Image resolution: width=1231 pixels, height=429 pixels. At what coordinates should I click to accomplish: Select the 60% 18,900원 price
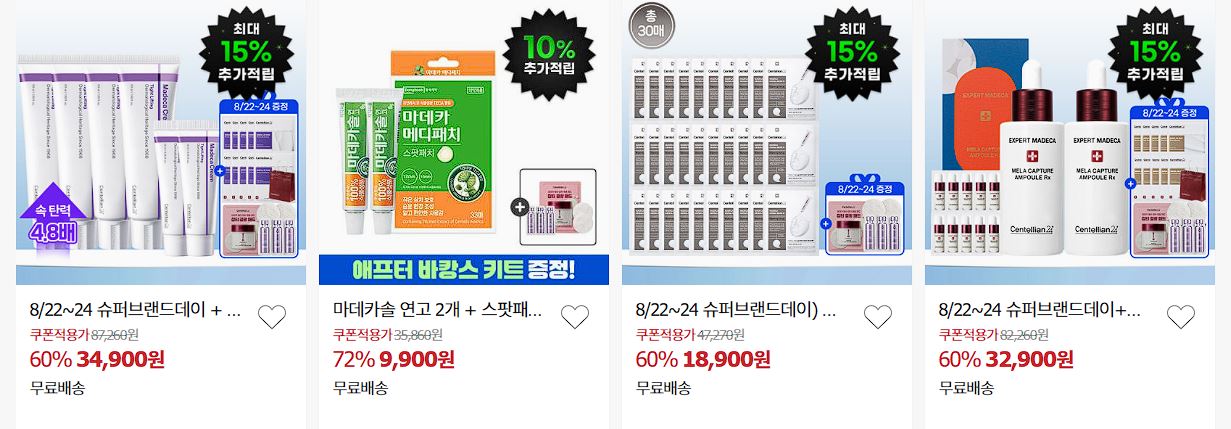point(703,359)
